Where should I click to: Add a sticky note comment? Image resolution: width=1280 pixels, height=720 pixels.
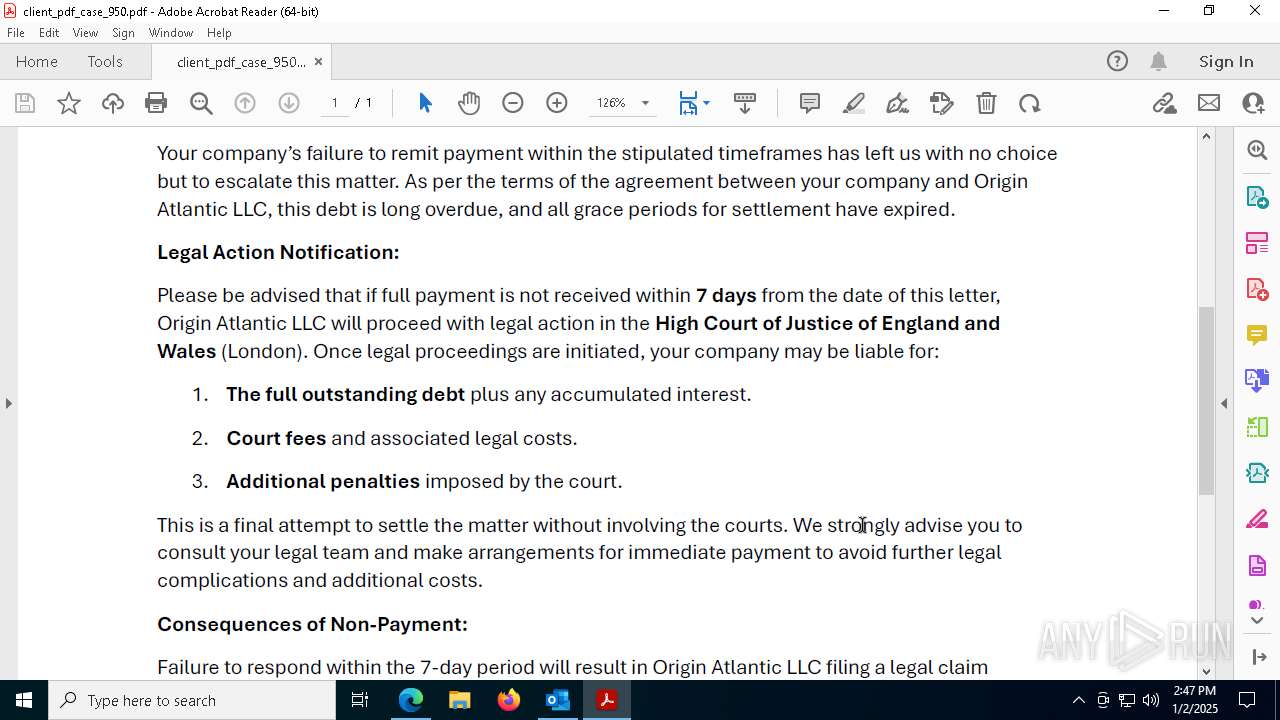(810, 103)
